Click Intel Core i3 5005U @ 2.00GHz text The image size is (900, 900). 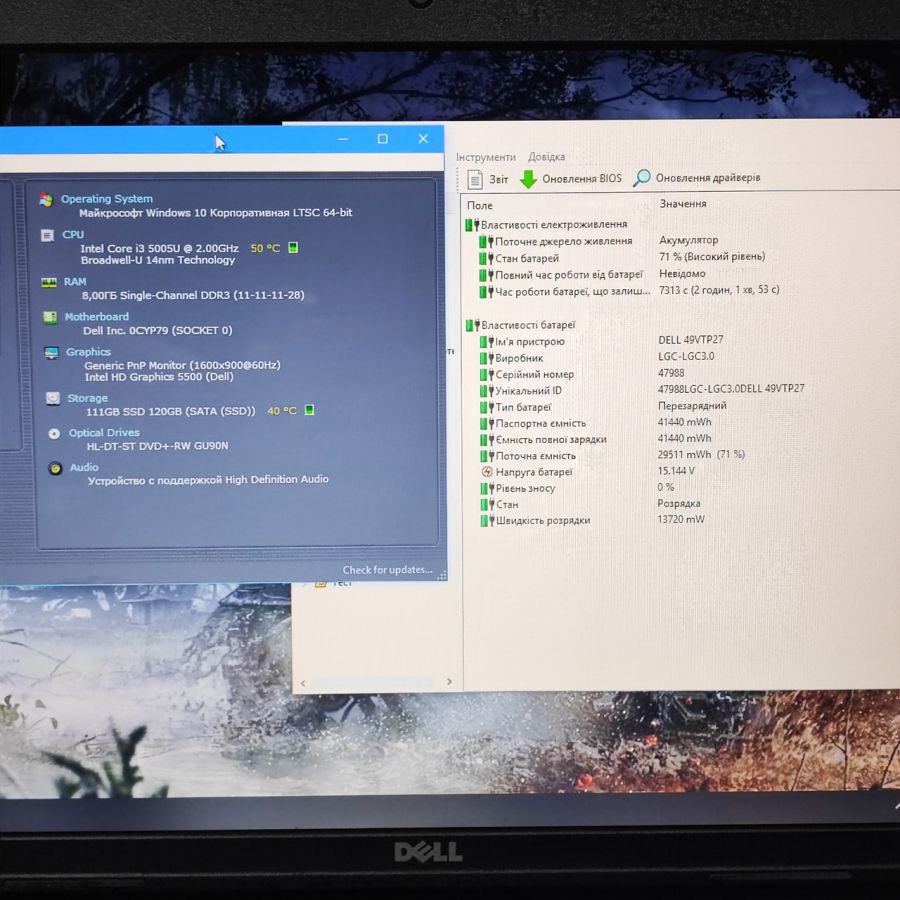pos(159,248)
